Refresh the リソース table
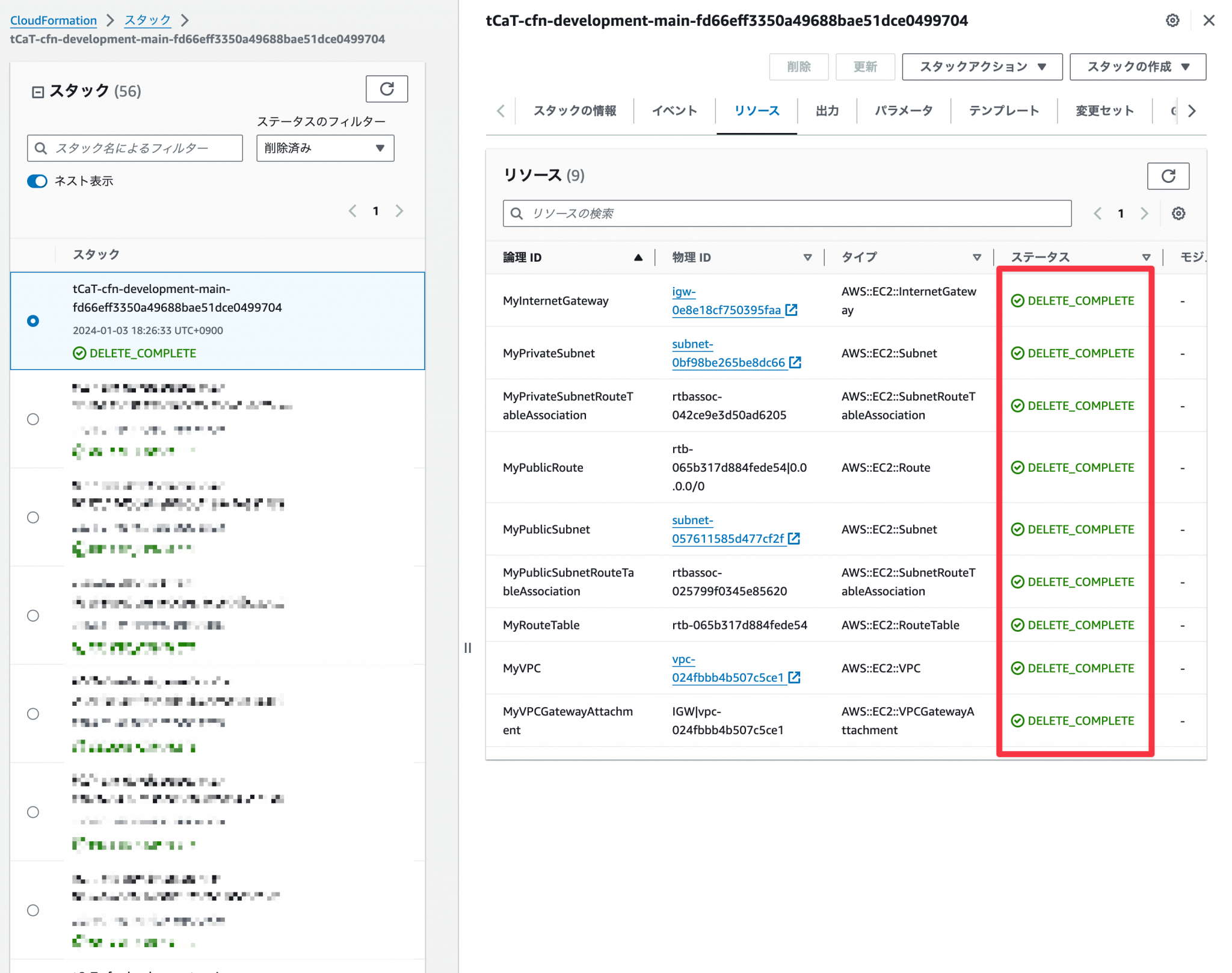This screenshot has width=1232, height=973. click(1168, 176)
